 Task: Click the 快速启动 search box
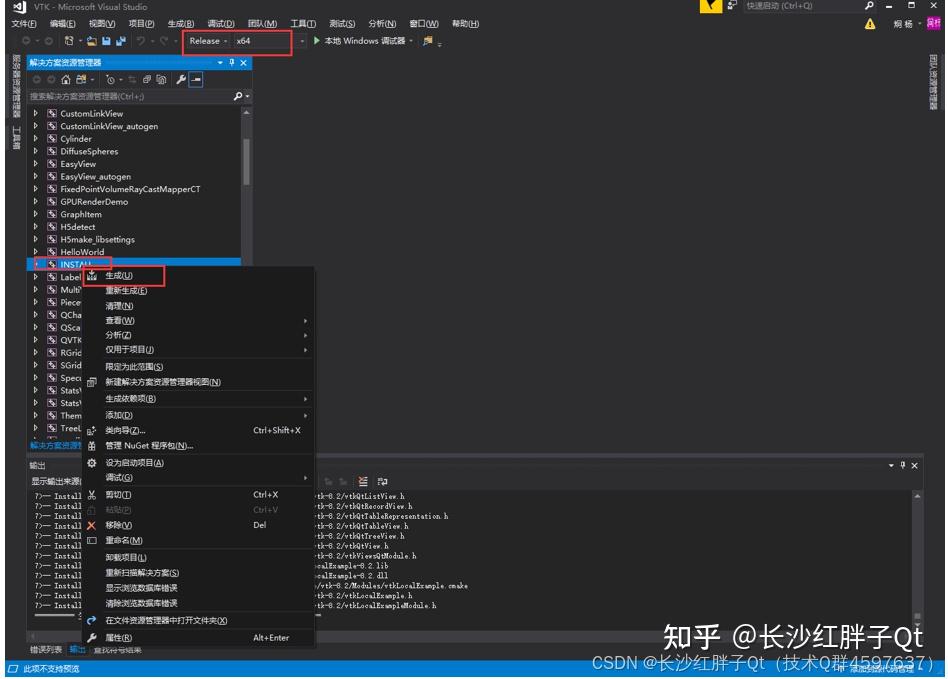coord(800,7)
